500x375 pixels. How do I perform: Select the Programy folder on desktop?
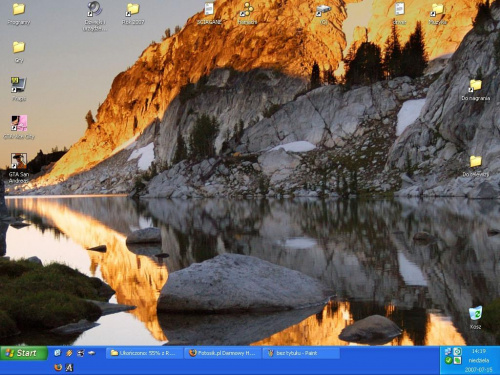19,14
